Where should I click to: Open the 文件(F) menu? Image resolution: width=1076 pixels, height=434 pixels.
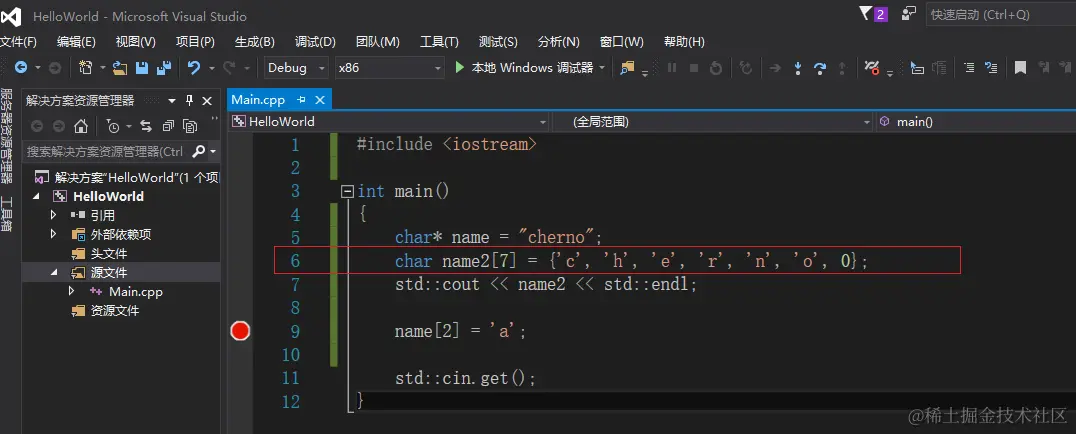[x=18, y=42]
